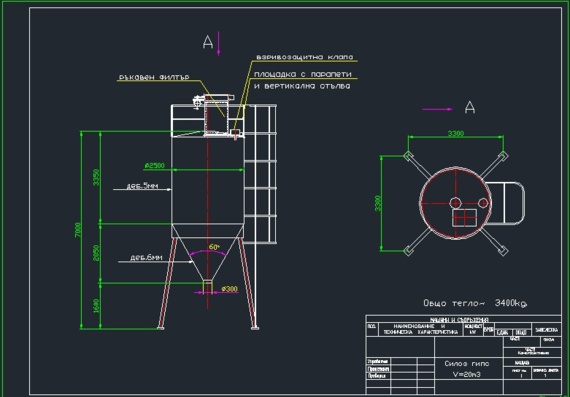Select the 'взривозащитна клапа' annotation text

tap(305, 57)
